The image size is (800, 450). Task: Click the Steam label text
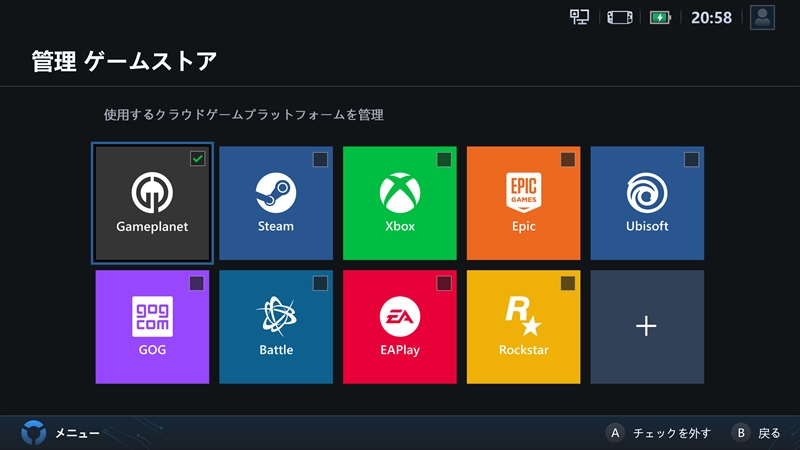(x=276, y=226)
